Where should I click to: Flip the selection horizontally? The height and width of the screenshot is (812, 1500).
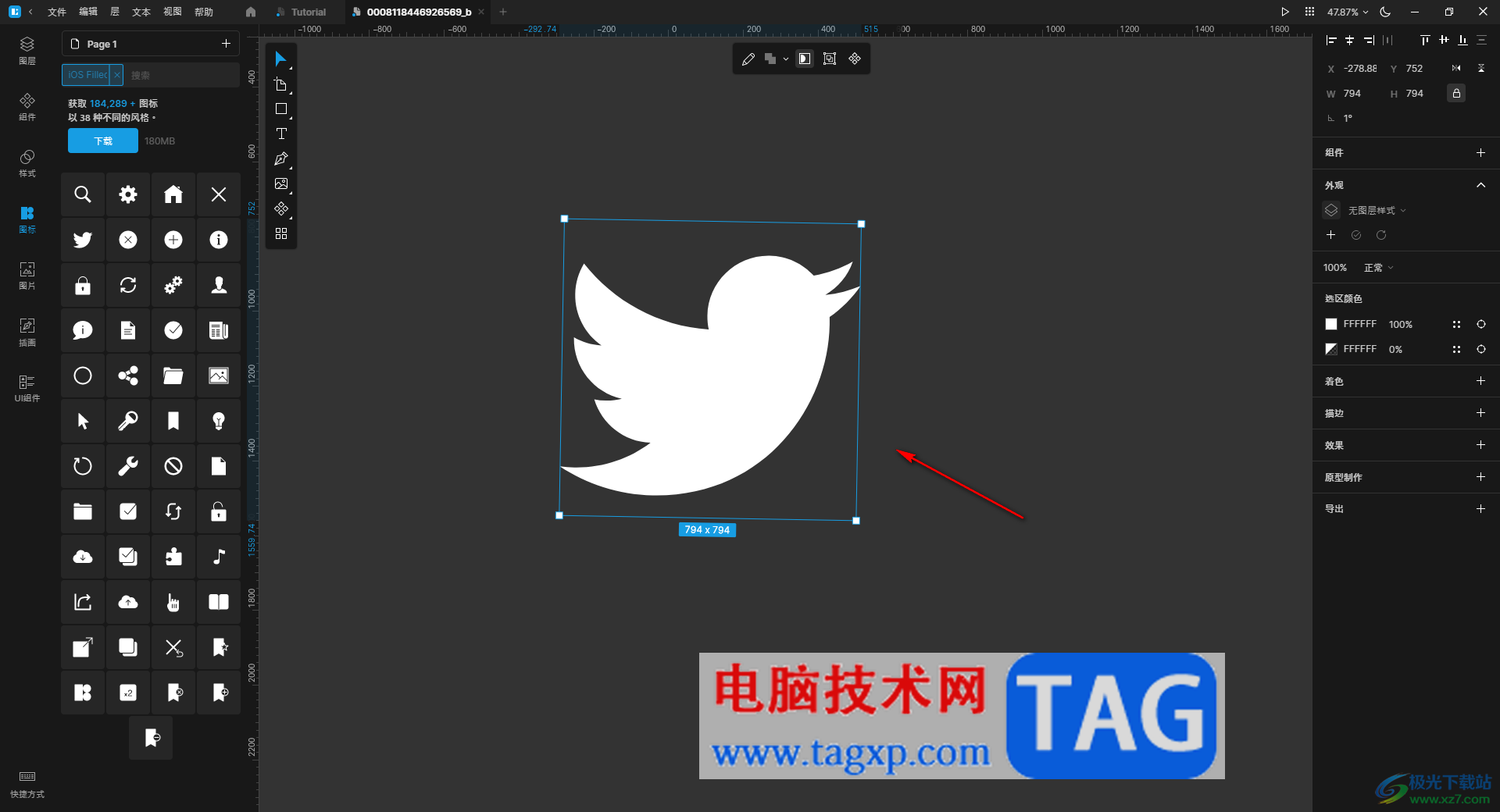(x=1456, y=69)
